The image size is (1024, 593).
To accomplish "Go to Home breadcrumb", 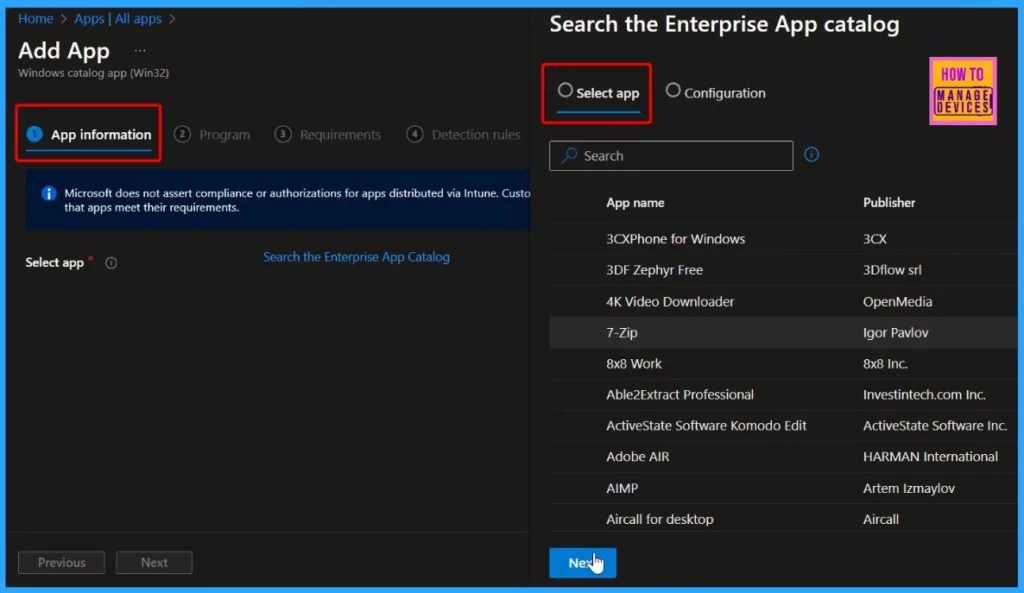I will 36,19.
